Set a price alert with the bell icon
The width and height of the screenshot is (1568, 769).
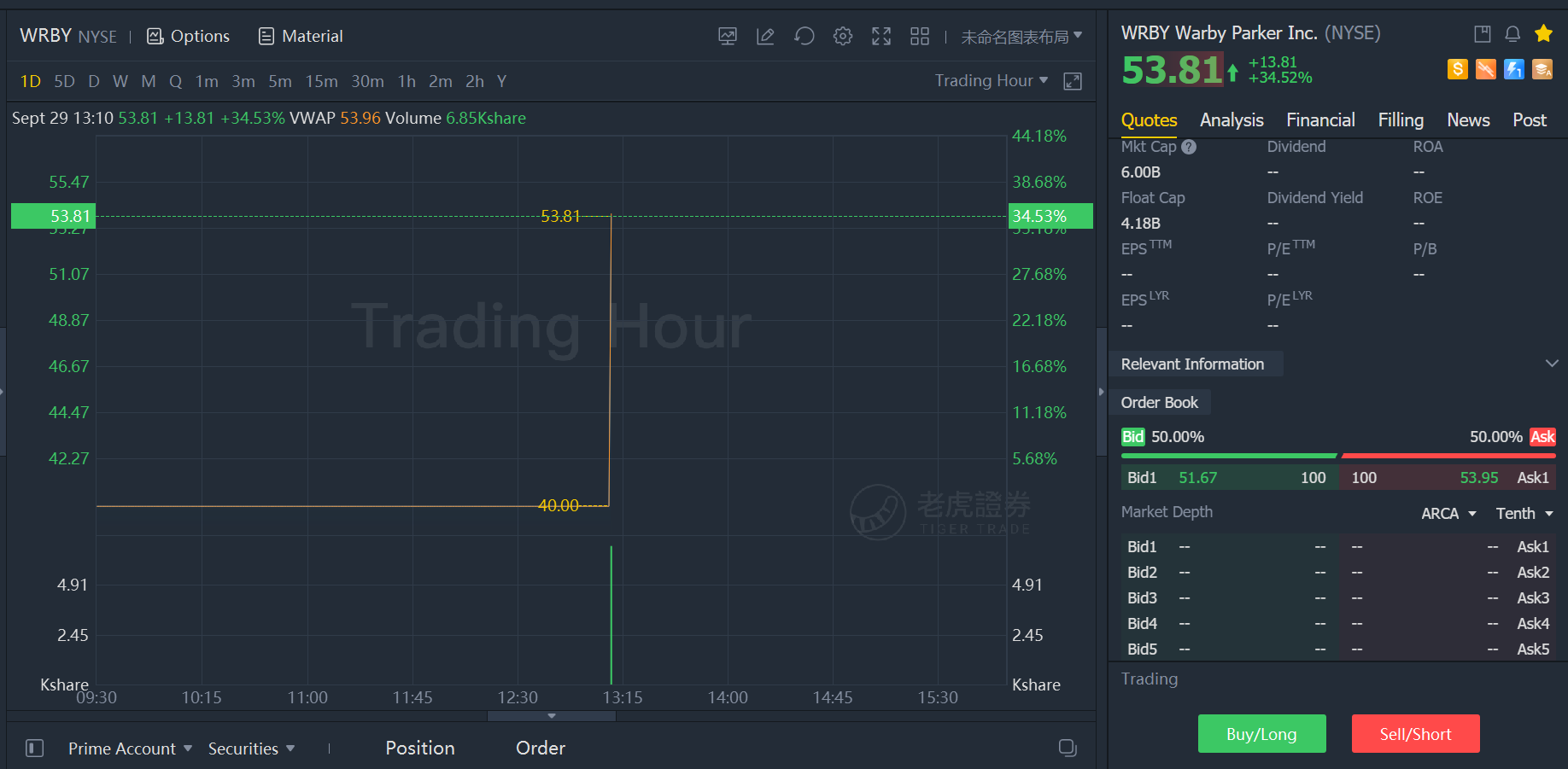[x=1512, y=33]
